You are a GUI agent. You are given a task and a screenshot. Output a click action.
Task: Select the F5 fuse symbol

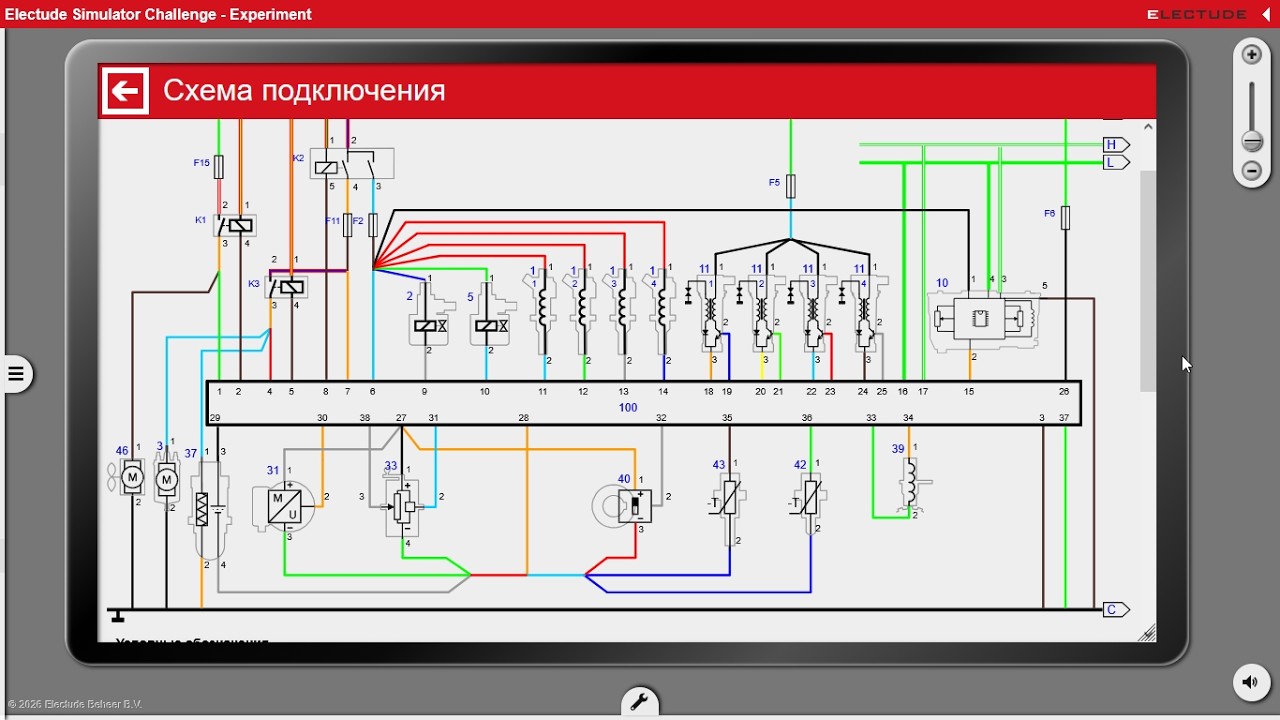791,187
